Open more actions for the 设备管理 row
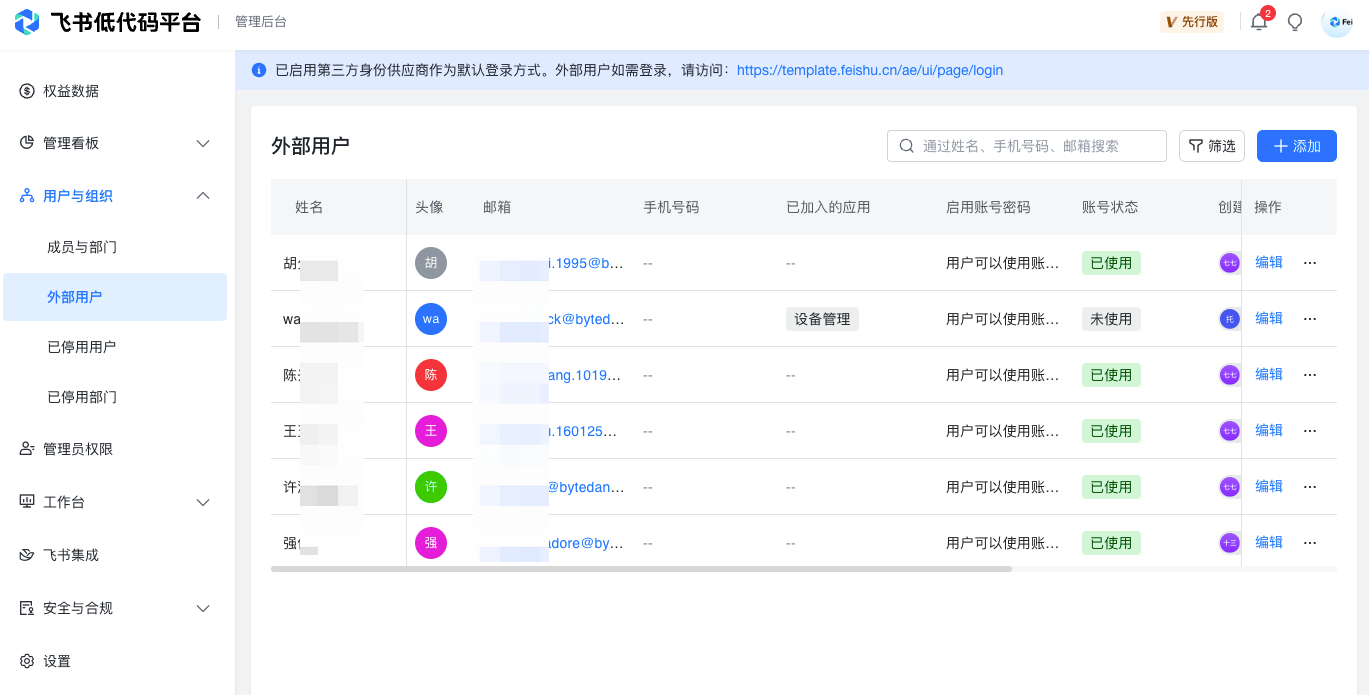The height and width of the screenshot is (695, 1369). point(1310,319)
